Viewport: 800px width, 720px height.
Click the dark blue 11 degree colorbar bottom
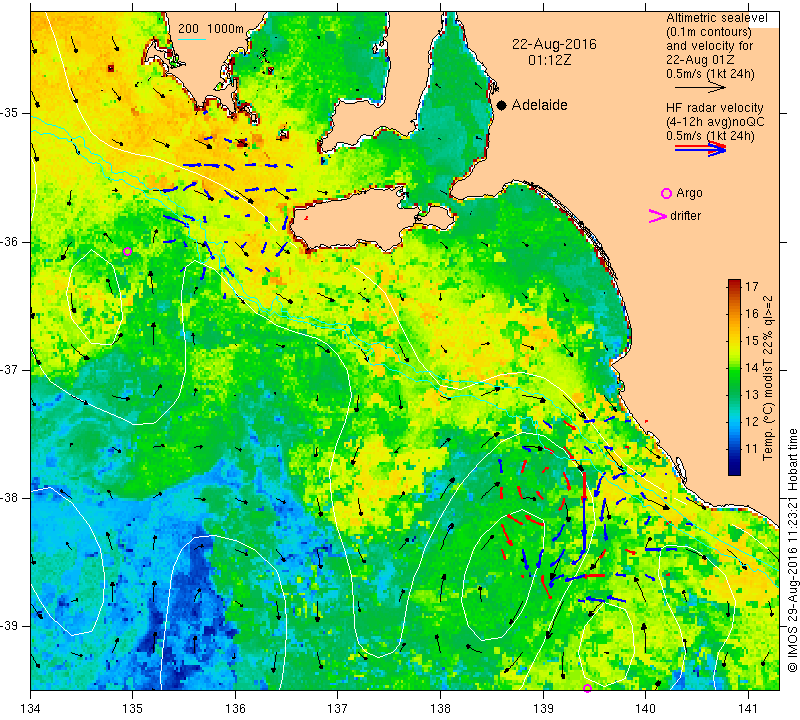(x=734, y=470)
